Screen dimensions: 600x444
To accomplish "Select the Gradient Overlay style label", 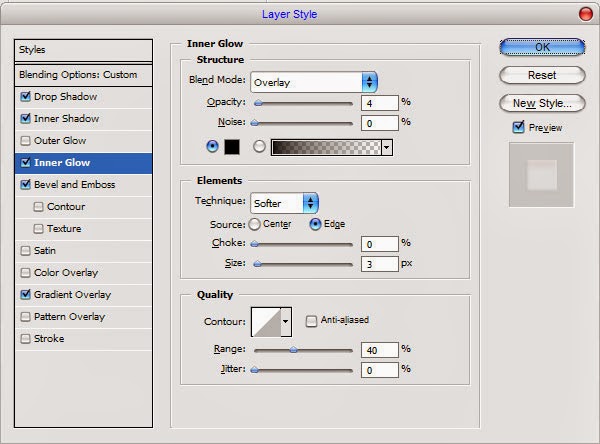I will 72,295.
